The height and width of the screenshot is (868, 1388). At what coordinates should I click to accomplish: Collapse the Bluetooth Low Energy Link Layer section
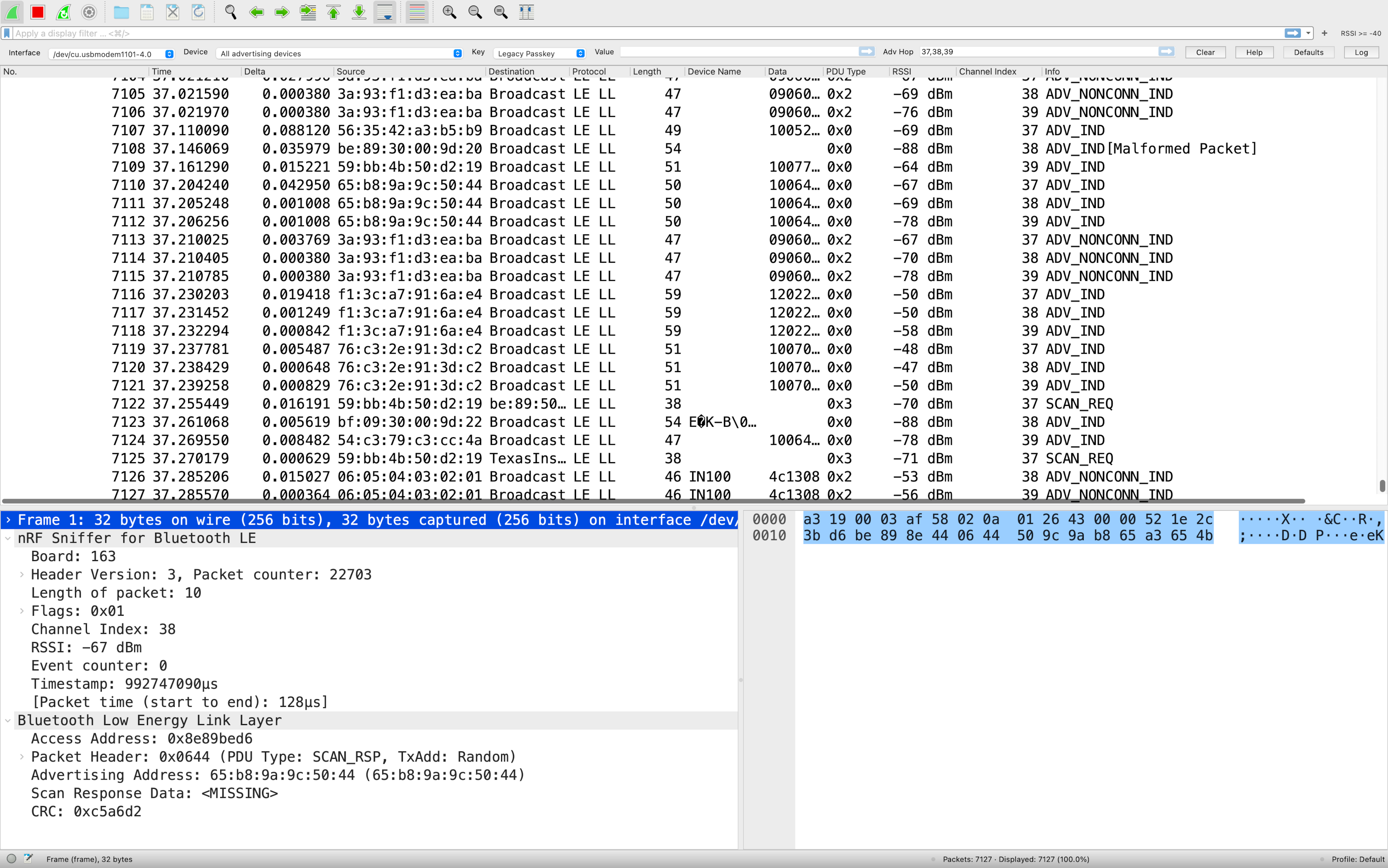pyautogui.click(x=8, y=720)
